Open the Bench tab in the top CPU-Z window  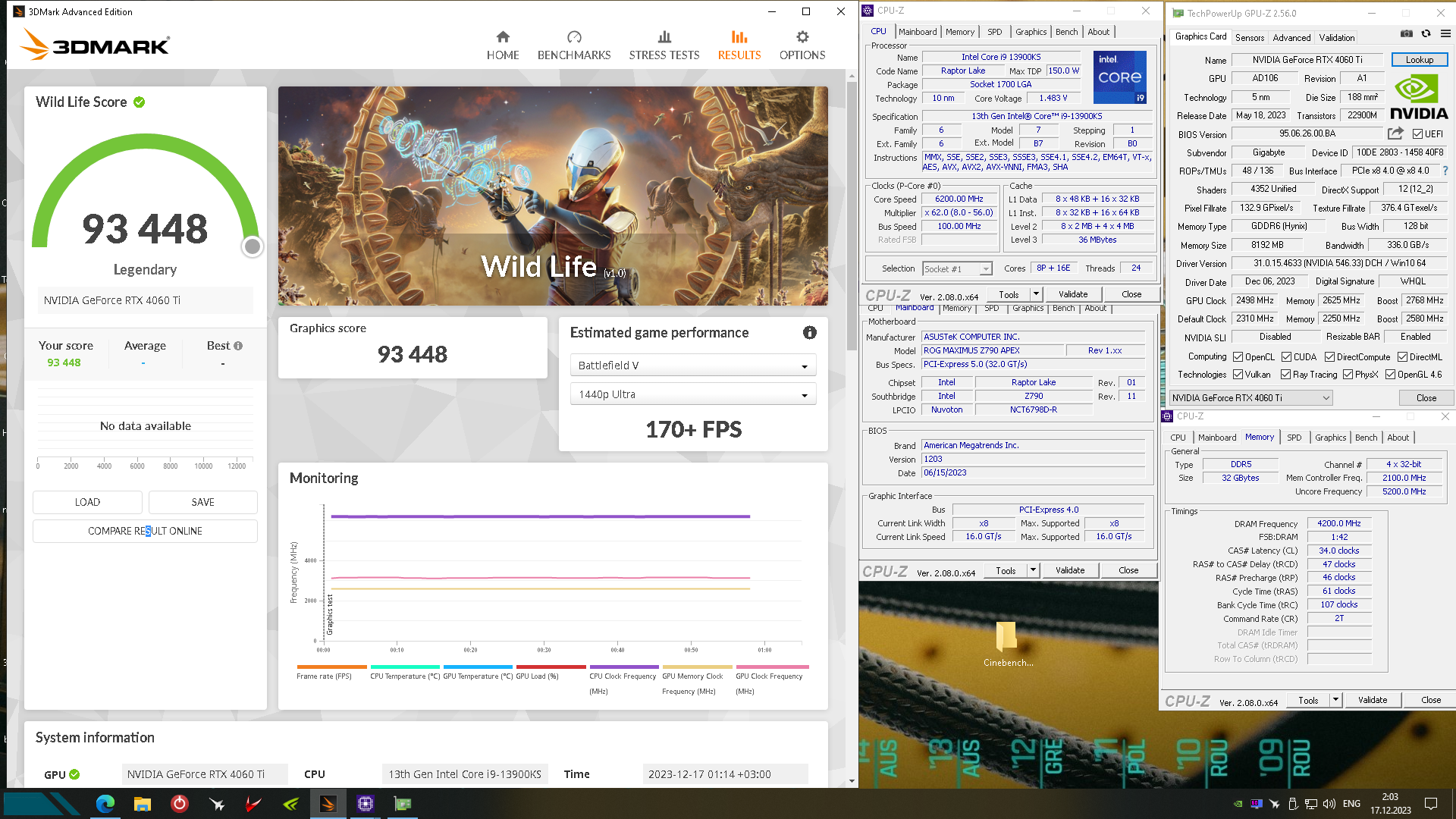point(1066,32)
